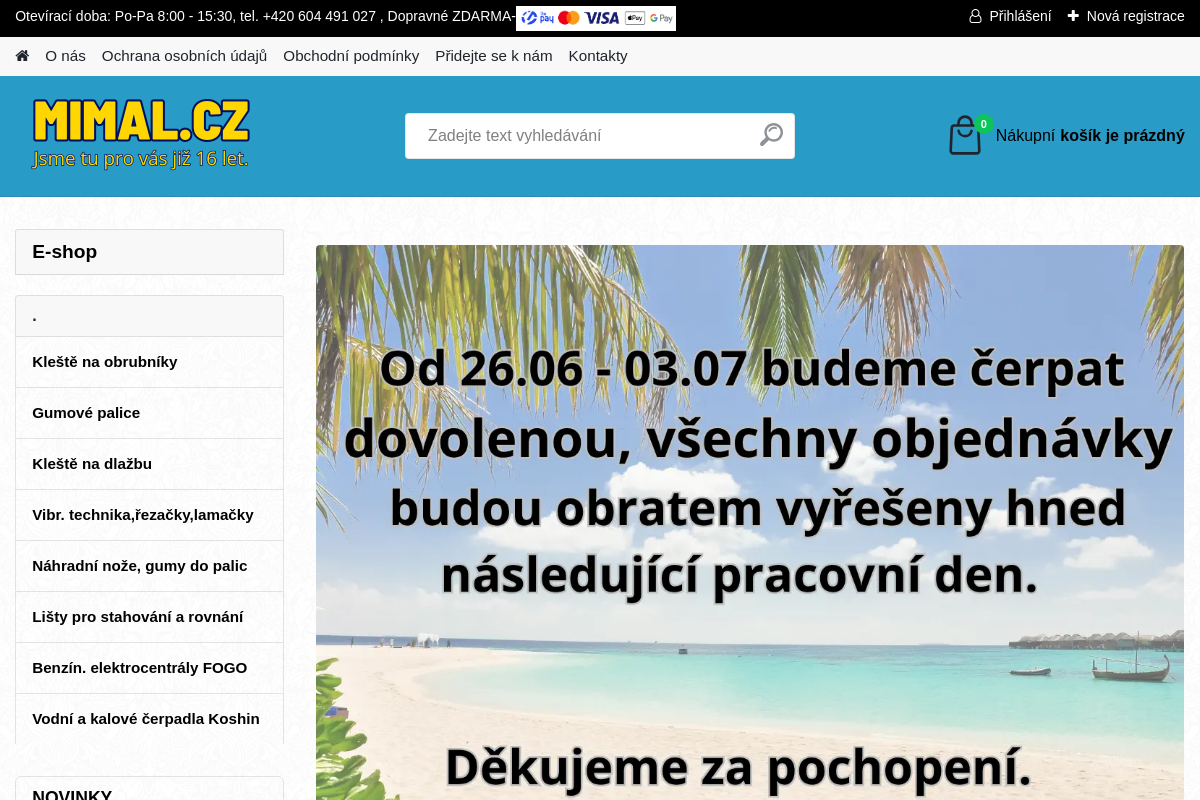Click the E-shop sidebar heading
Image resolution: width=1200 pixels, height=800 pixels.
point(150,252)
